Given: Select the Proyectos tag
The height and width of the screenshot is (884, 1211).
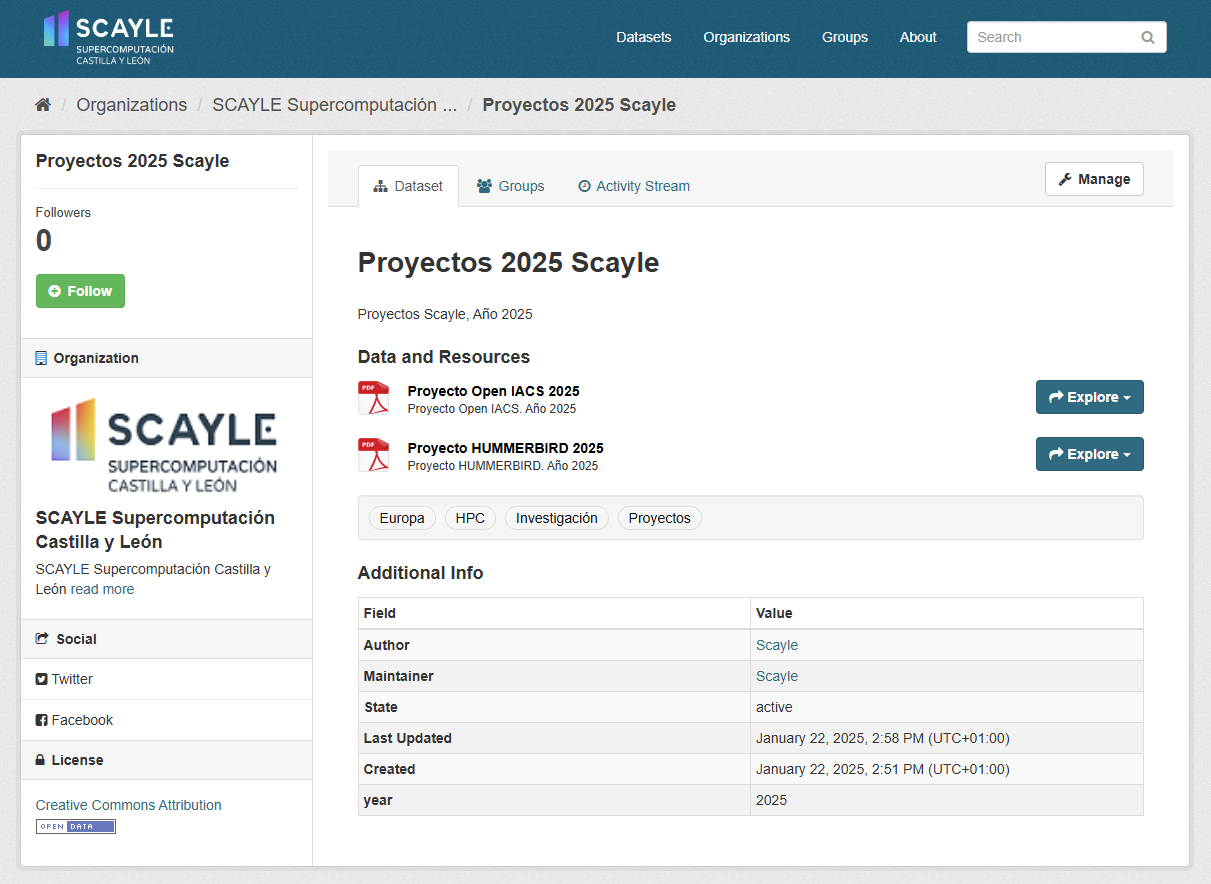Looking at the screenshot, I should (x=660, y=518).
